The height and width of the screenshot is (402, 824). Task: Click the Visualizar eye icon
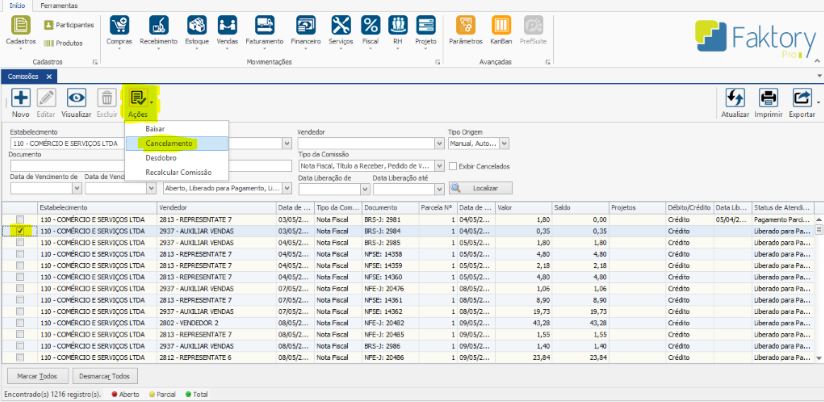click(x=76, y=98)
